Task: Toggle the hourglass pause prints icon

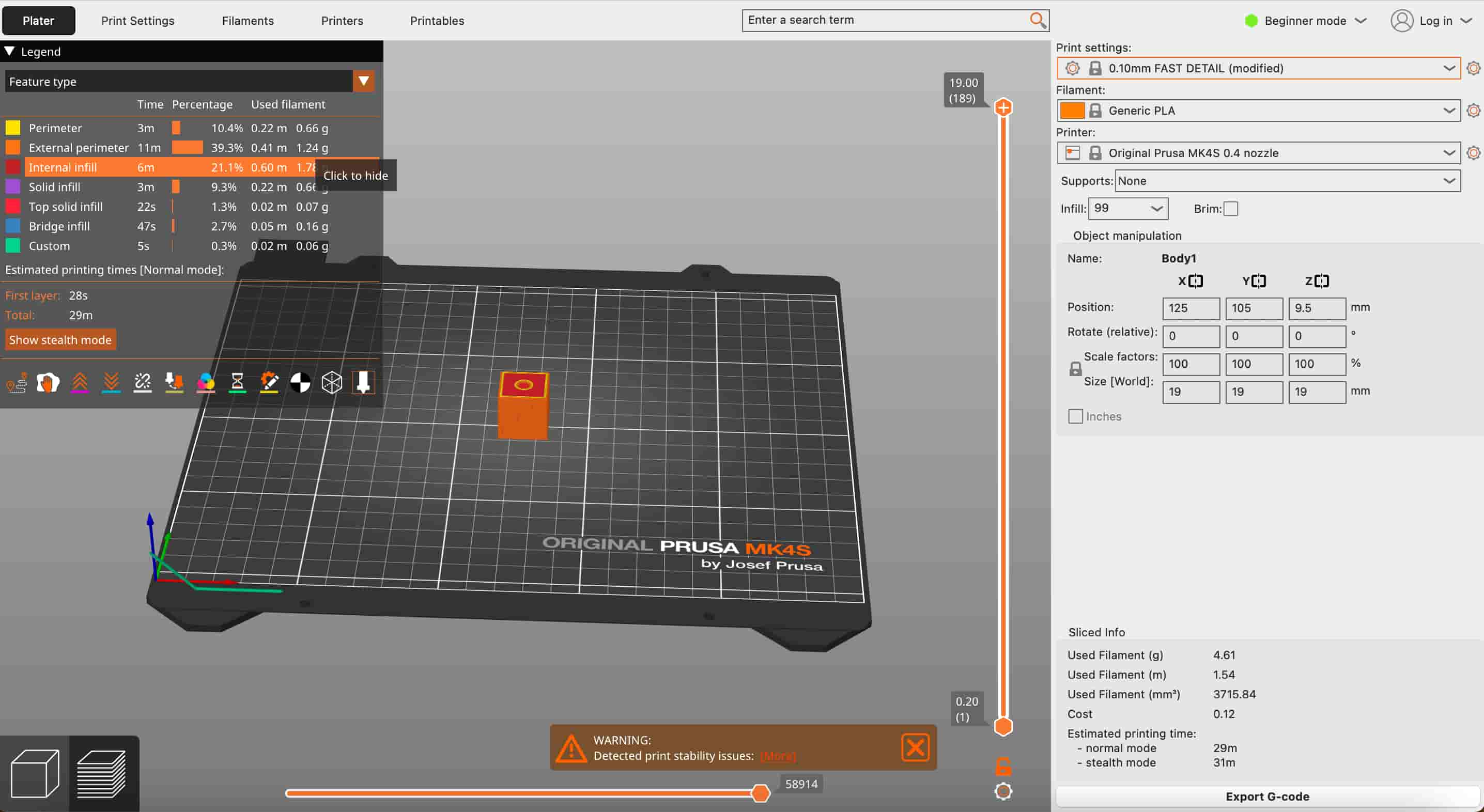Action: [237, 382]
